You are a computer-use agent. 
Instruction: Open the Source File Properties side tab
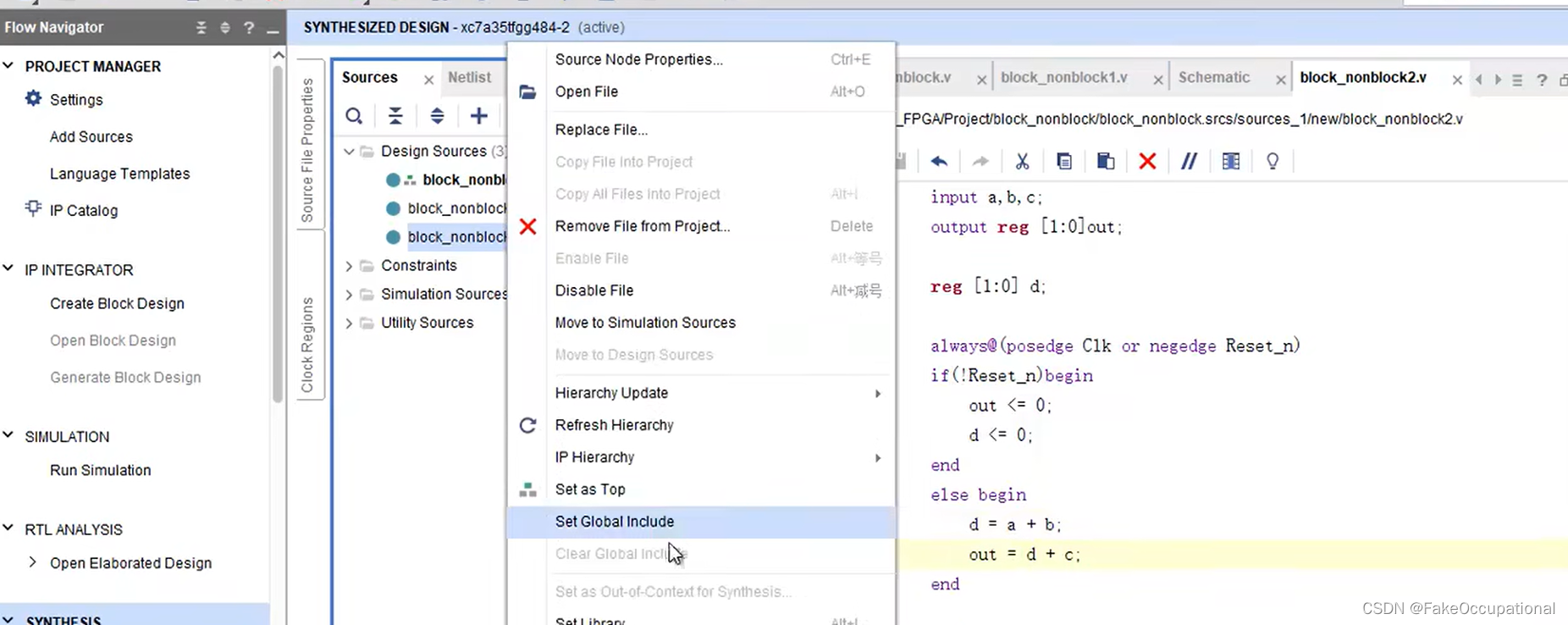307,150
